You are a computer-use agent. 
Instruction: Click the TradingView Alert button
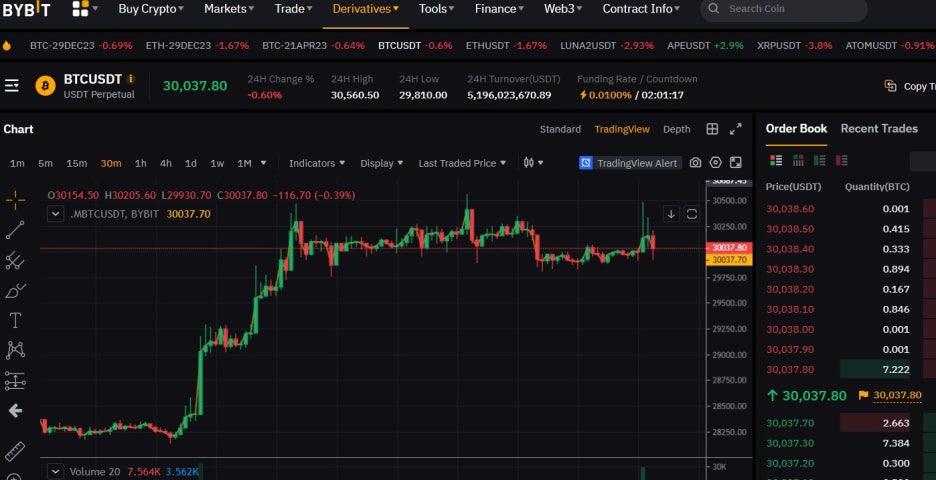point(630,163)
